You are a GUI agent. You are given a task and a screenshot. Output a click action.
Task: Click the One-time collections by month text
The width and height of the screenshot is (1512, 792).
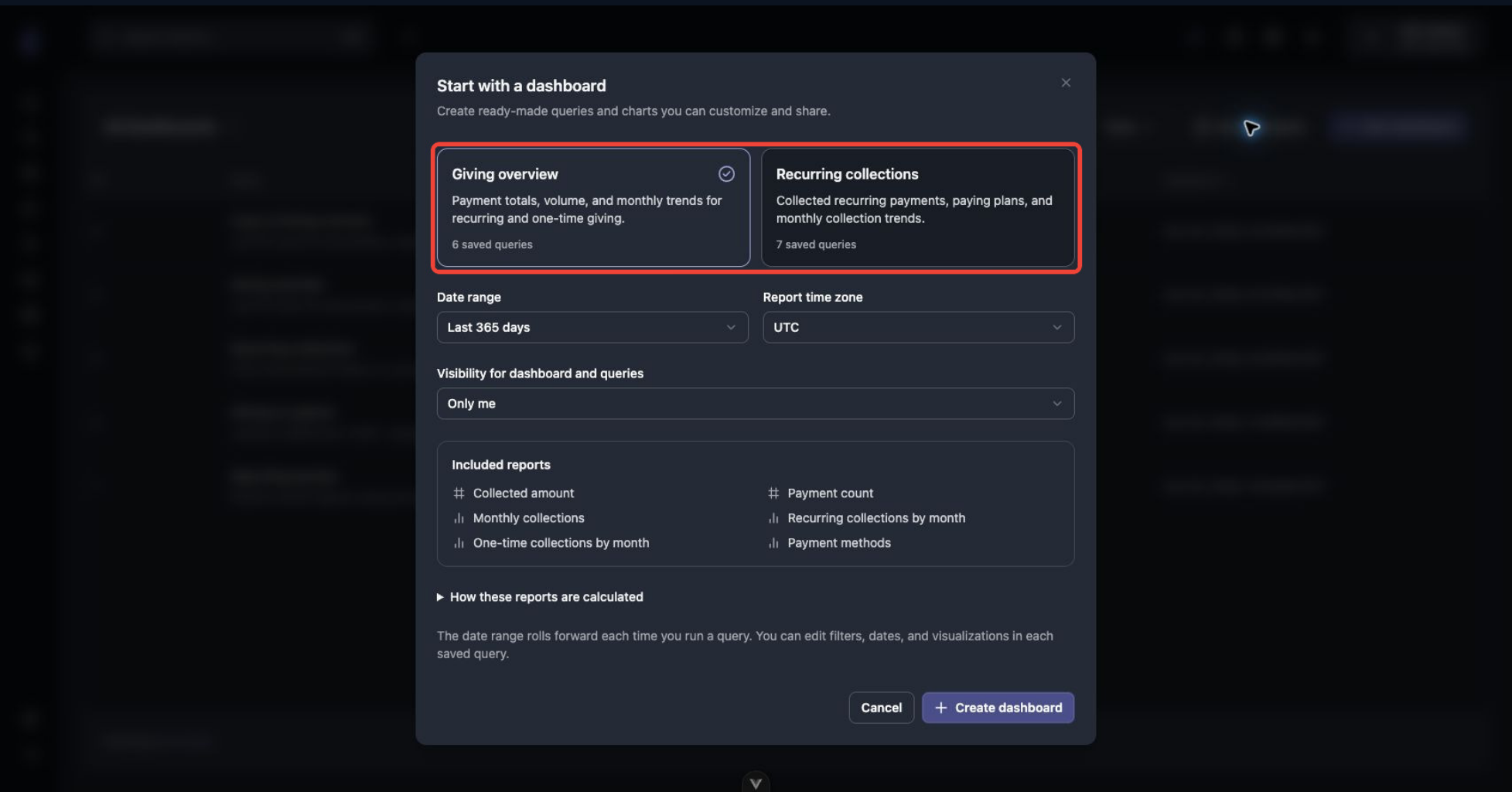pyautogui.click(x=561, y=543)
